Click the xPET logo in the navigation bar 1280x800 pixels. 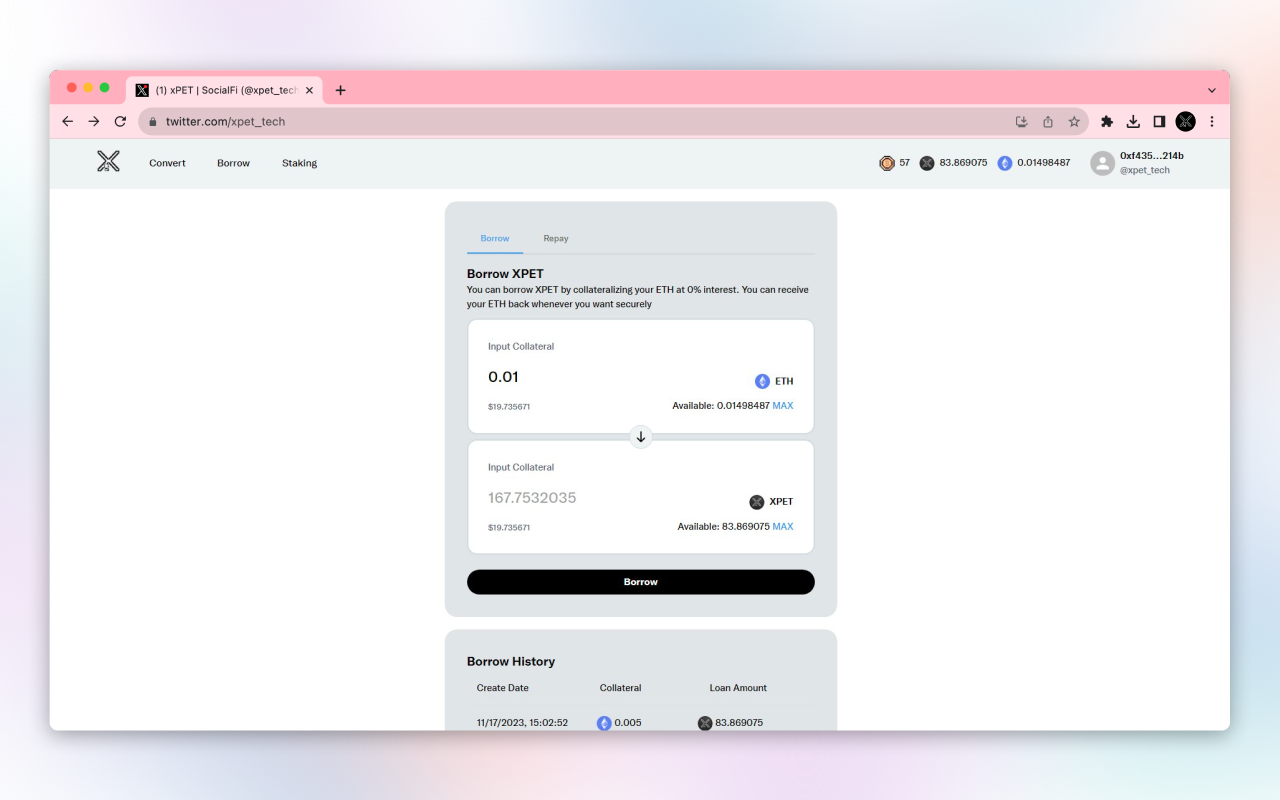point(108,161)
